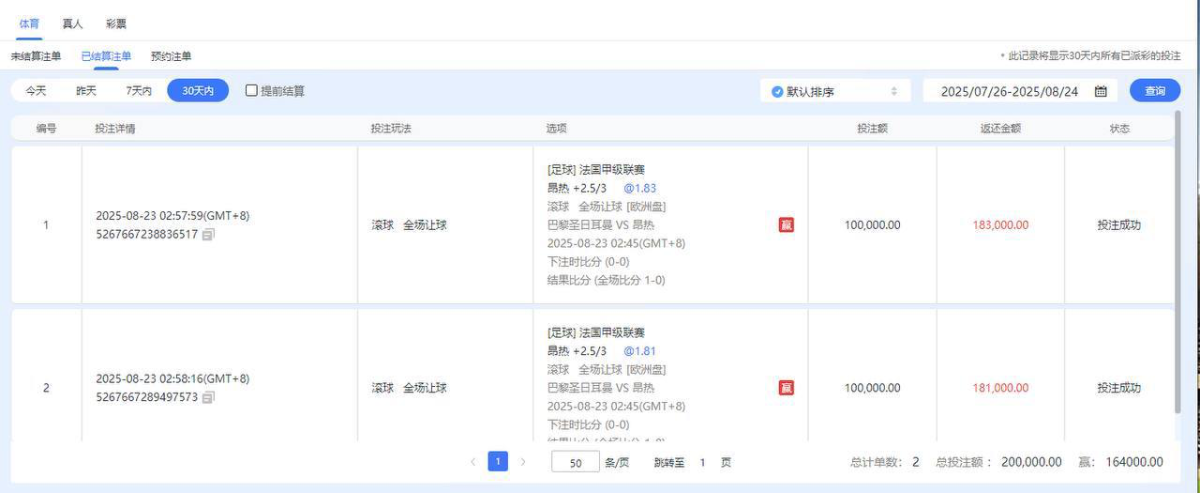Open the 默认排序 sorting dropdown
Image resolution: width=1200 pixels, height=493 pixels.
[x=835, y=91]
